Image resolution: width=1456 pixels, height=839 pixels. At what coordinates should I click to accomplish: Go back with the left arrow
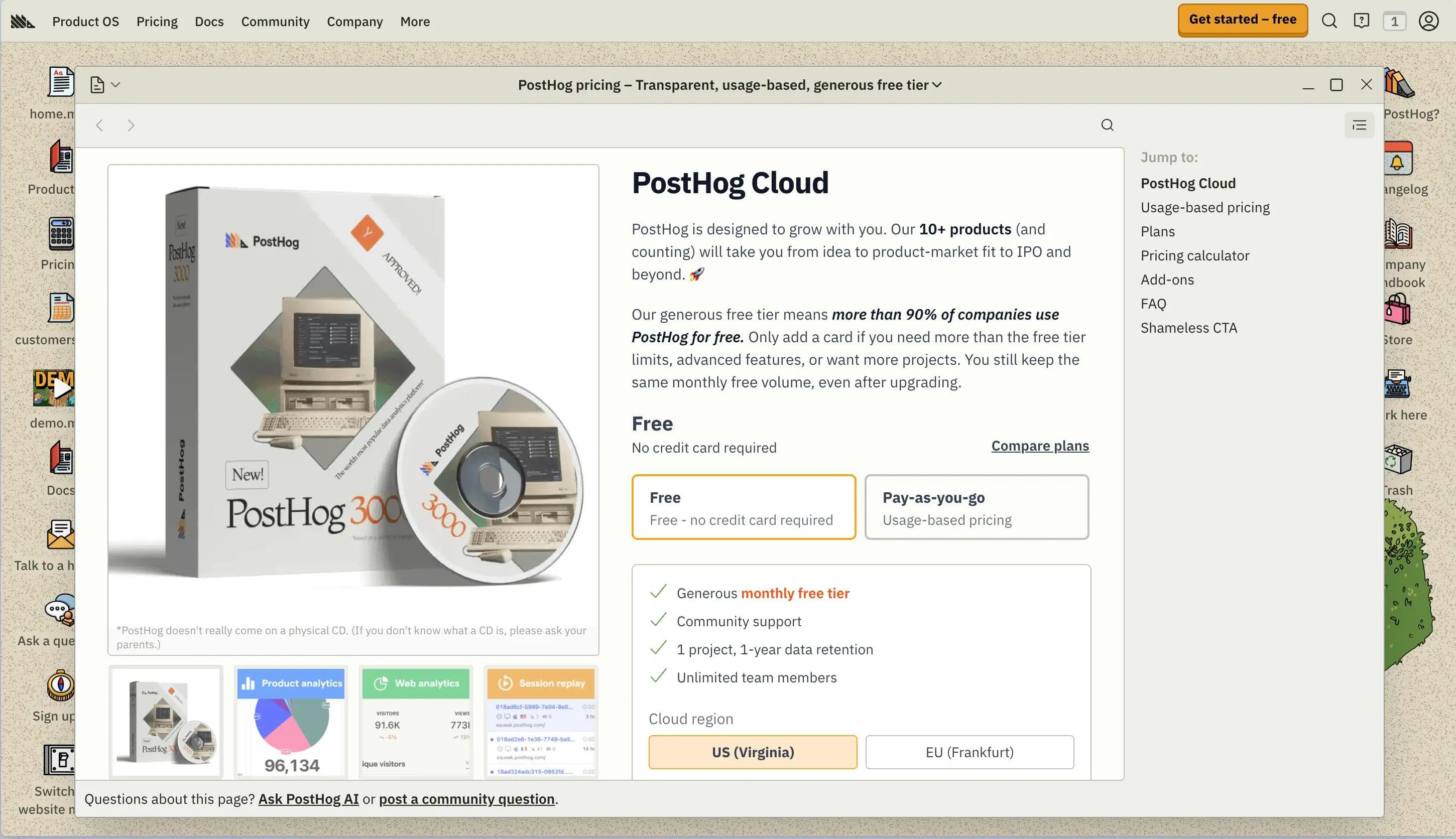tap(99, 125)
